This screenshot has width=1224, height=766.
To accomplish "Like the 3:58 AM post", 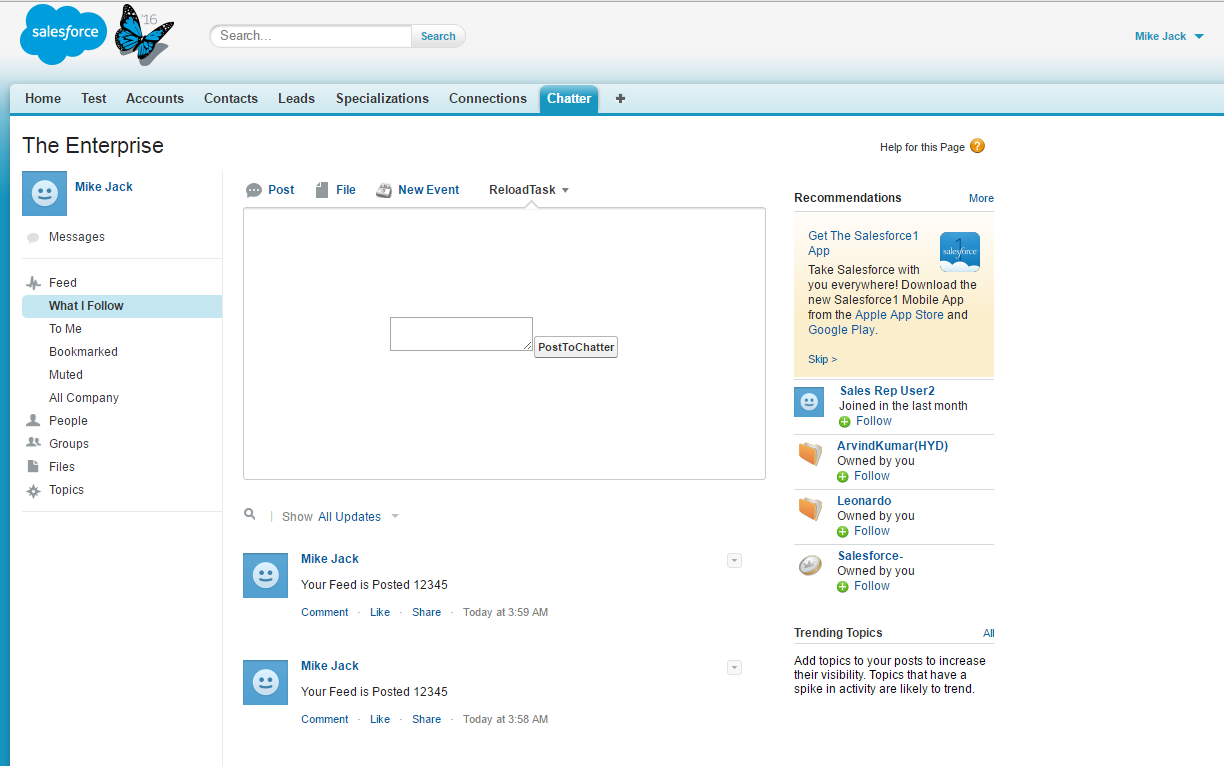I will [x=380, y=719].
